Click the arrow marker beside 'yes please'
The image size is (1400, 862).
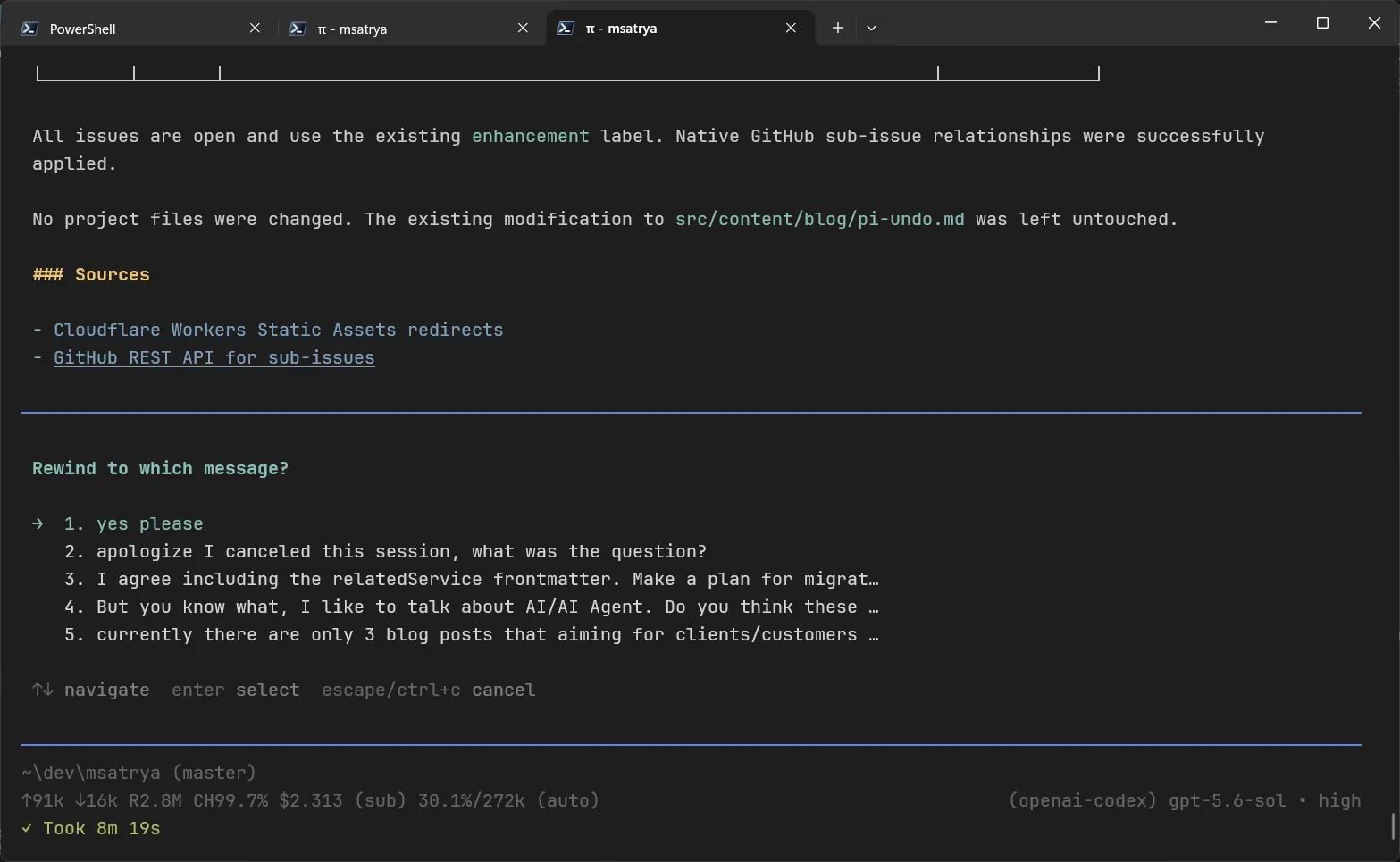pyautogui.click(x=38, y=523)
